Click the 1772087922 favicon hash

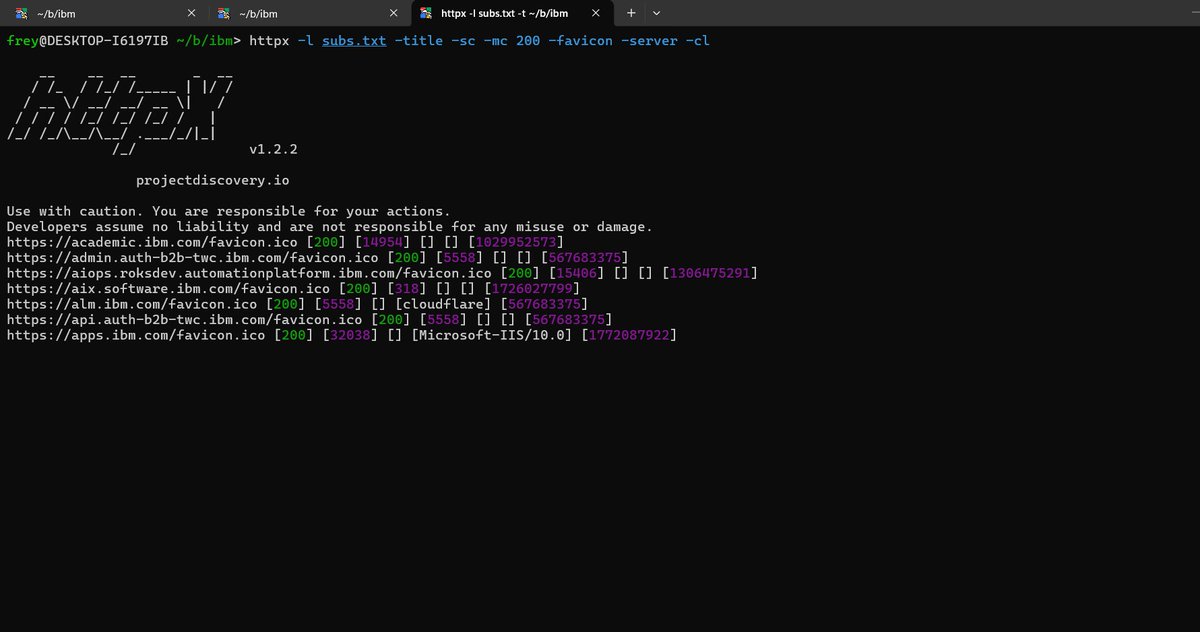pos(629,335)
